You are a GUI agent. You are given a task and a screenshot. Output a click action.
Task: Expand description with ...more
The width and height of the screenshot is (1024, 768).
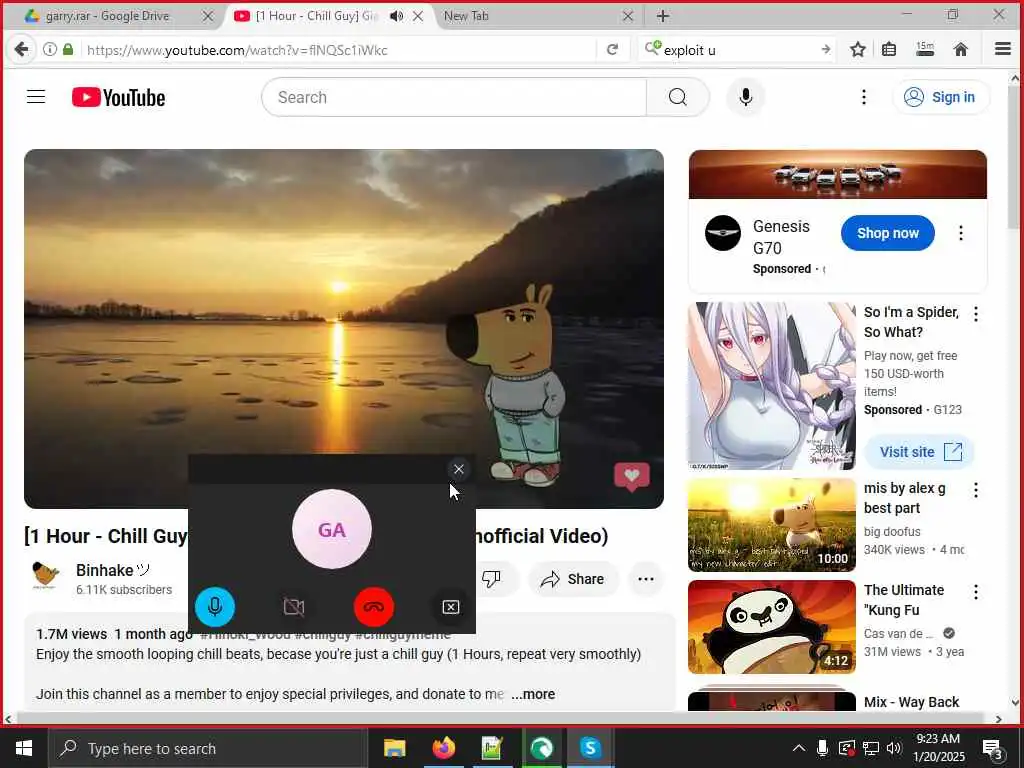(533, 694)
